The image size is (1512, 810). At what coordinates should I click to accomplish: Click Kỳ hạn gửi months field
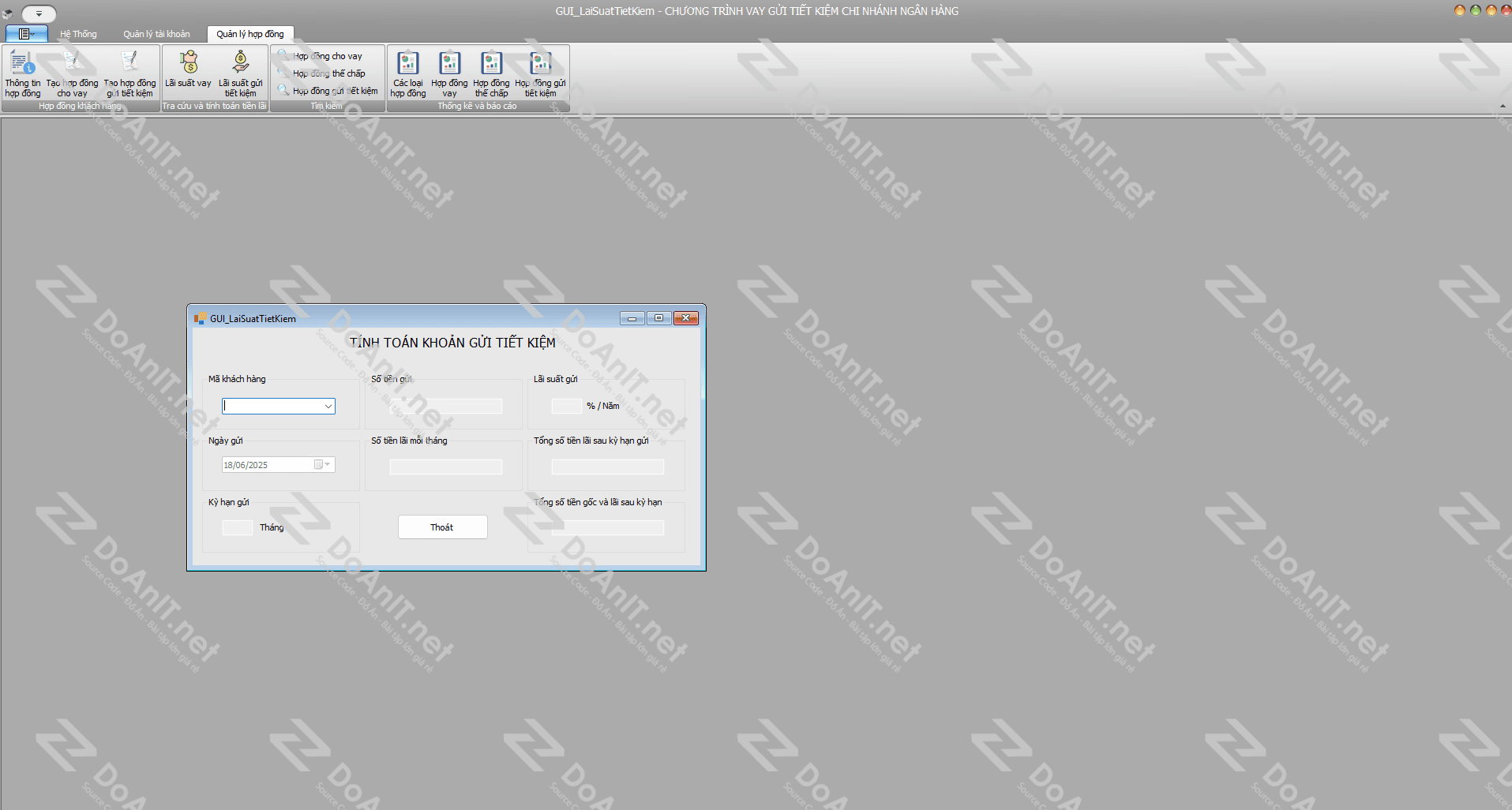238,527
